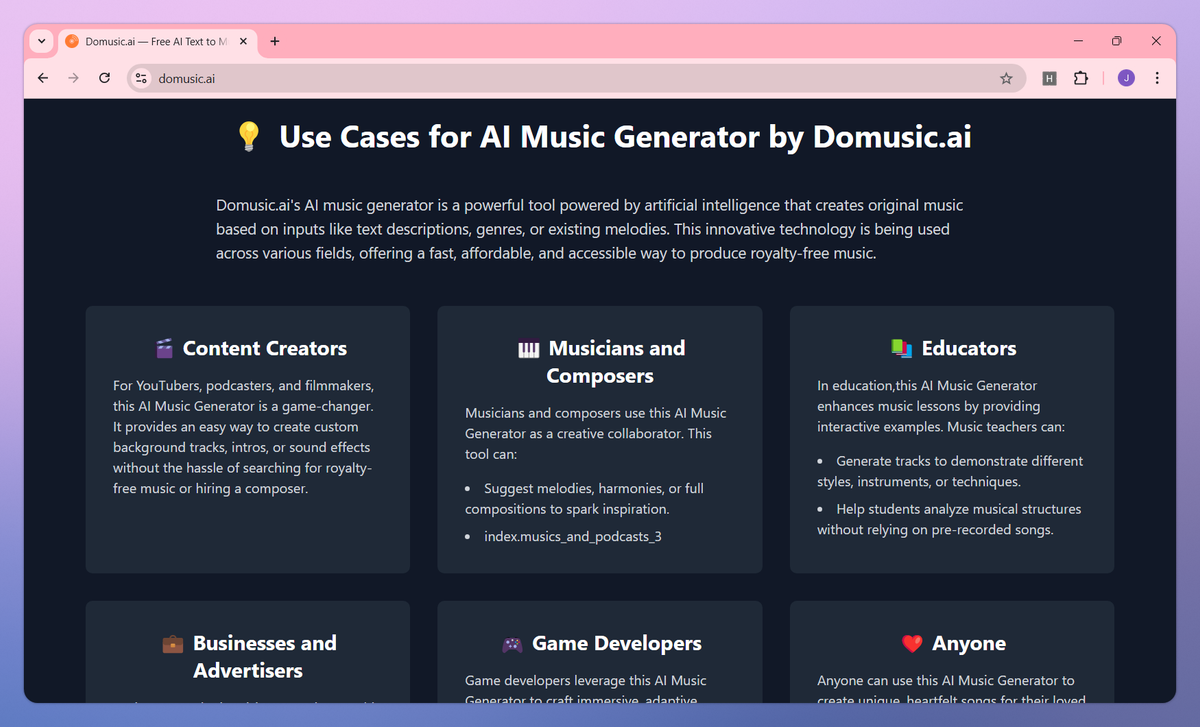Click the Domusic.ai tab favicon
Image resolution: width=1200 pixels, height=727 pixels.
[72, 41]
